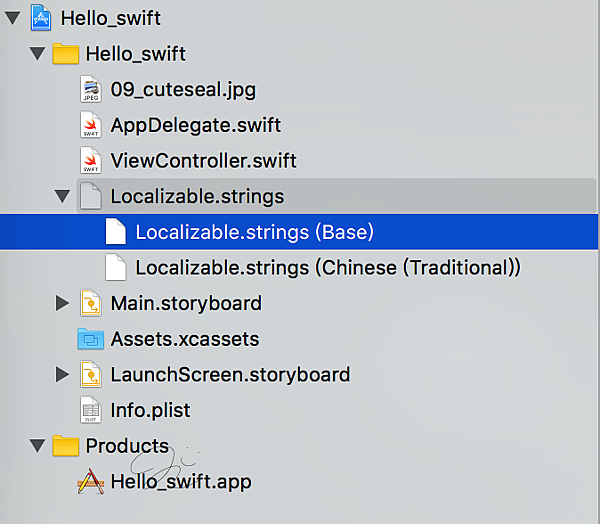Open the ViewController.swift file name
This screenshot has height=524, width=600.
pos(203,160)
